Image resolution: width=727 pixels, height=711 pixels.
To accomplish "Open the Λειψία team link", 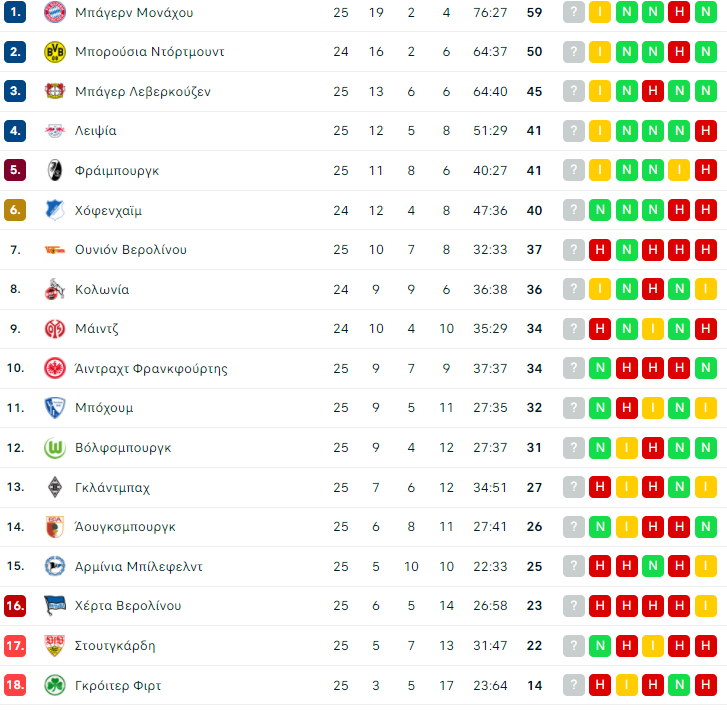I will click(x=96, y=131).
